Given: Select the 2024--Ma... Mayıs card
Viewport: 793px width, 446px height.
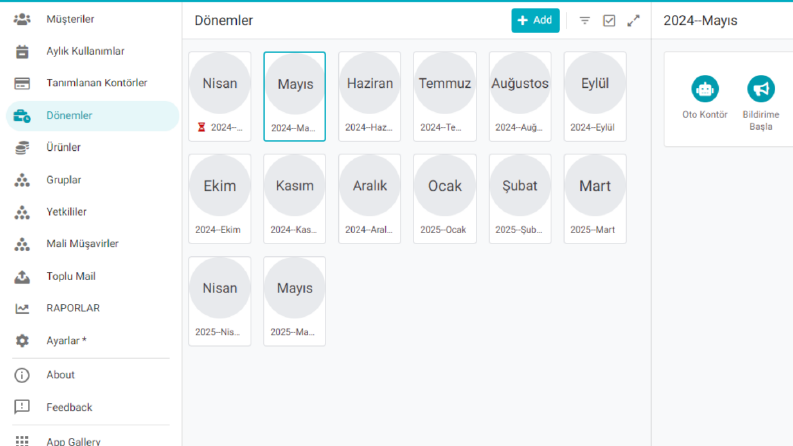Looking at the screenshot, I should pos(294,96).
